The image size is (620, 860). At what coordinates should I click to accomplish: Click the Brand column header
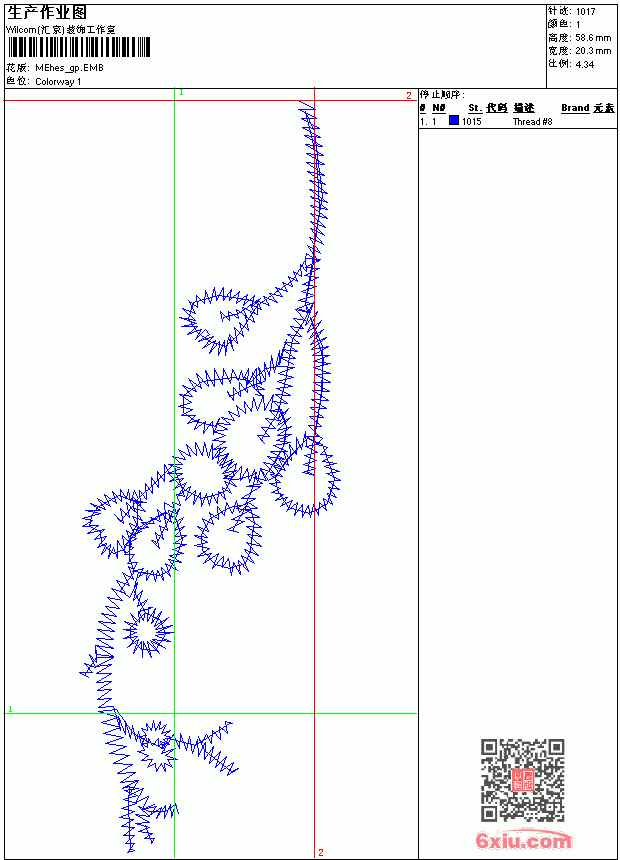tap(575, 108)
